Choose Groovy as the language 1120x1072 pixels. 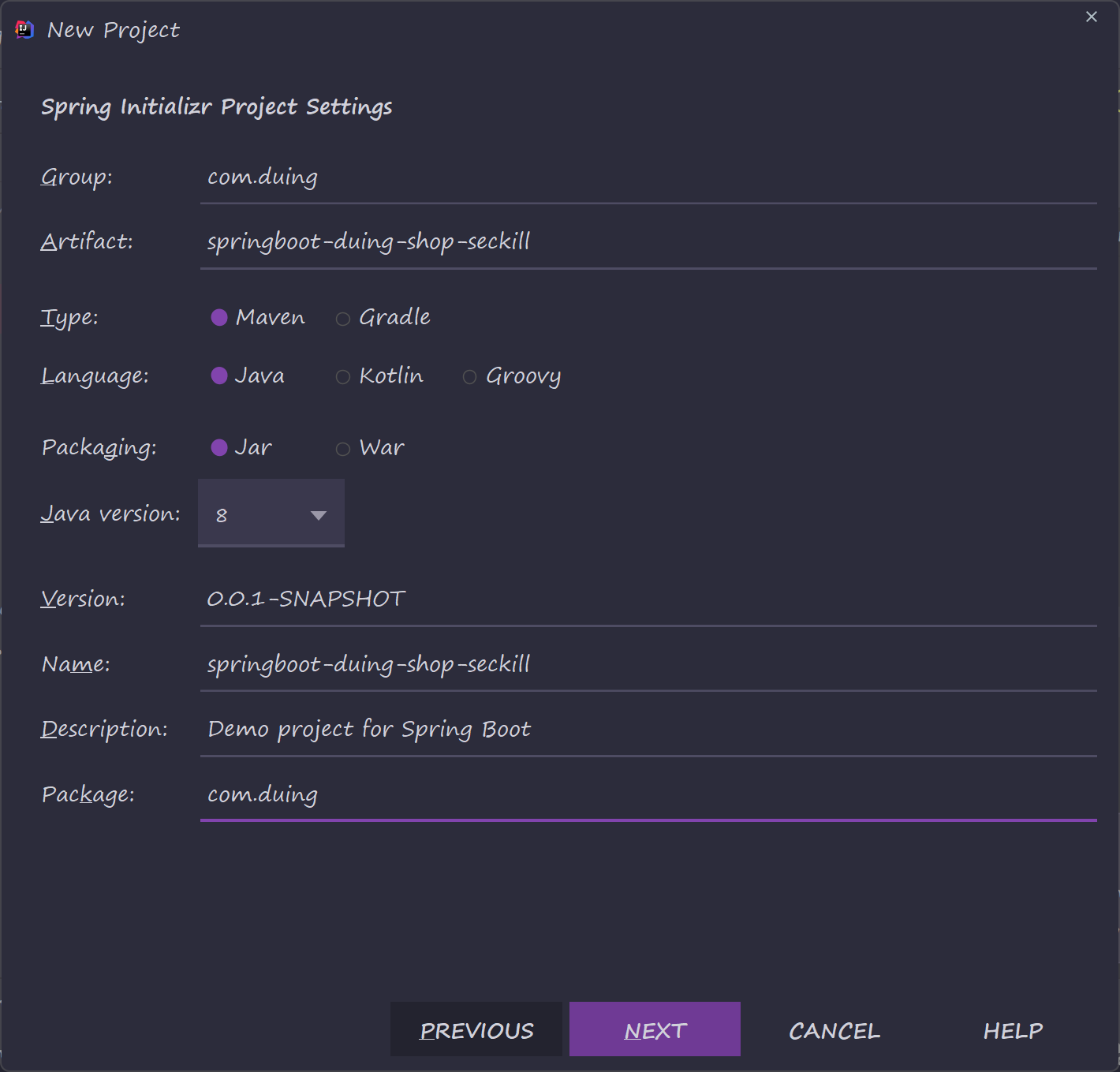tap(512, 376)
